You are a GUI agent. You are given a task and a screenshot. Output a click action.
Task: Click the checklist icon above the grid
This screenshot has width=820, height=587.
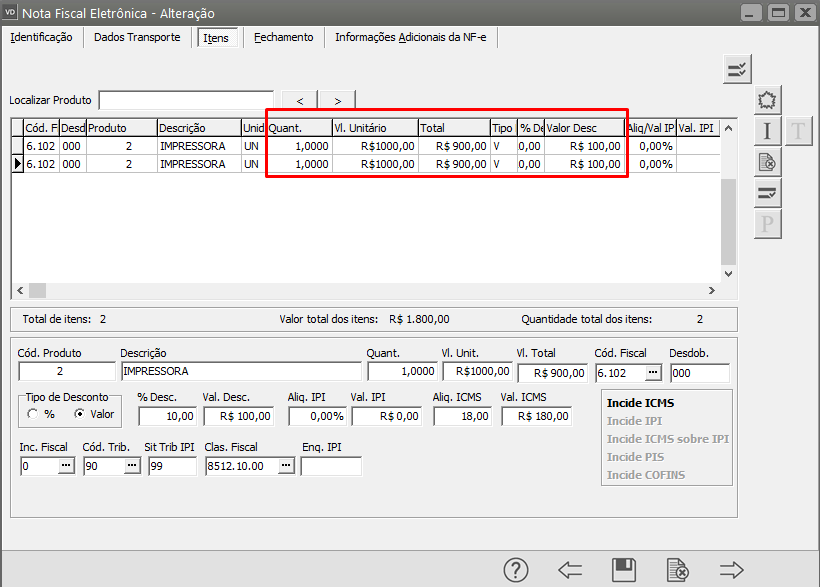click(737, 69)
